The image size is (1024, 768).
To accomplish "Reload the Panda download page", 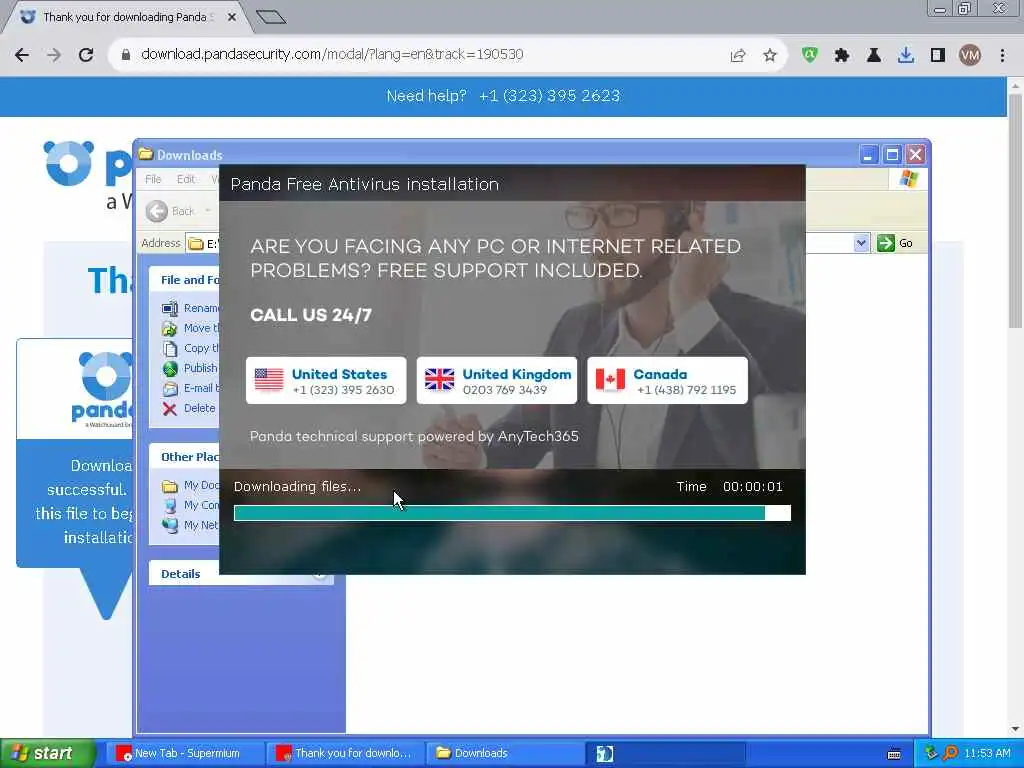I will [86, 55].
